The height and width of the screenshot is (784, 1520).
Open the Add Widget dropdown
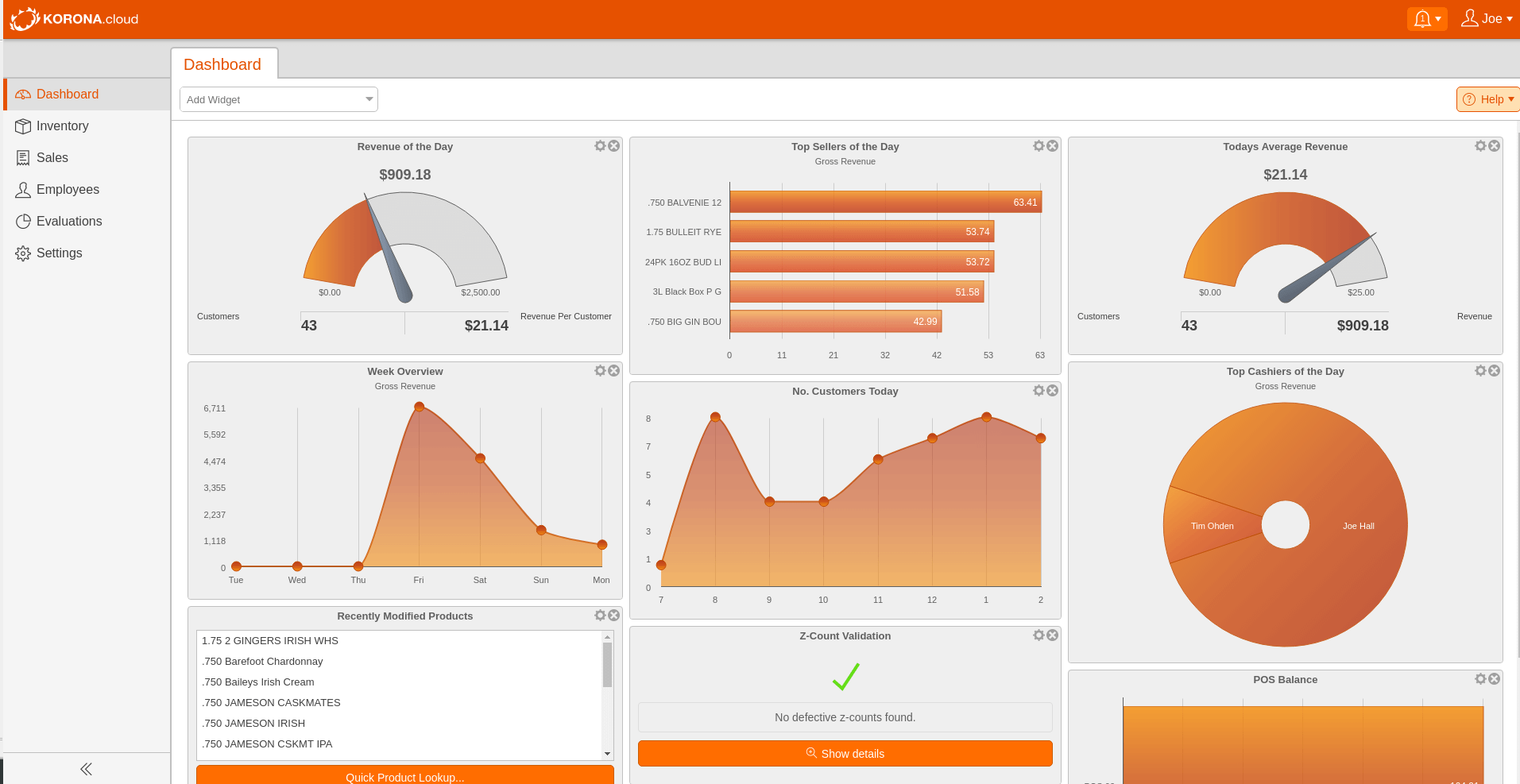pos(278,98)
